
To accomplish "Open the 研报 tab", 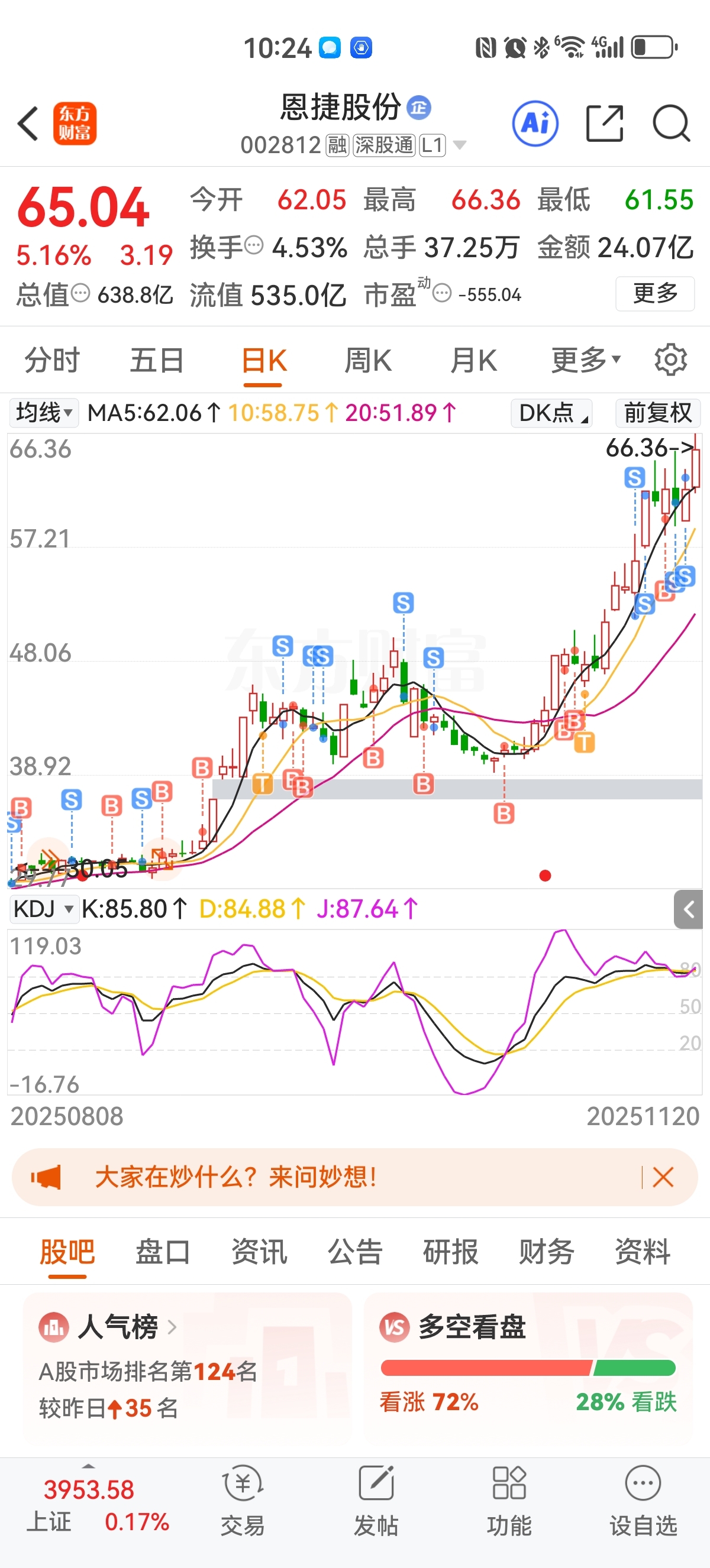I will (451, 1252).
